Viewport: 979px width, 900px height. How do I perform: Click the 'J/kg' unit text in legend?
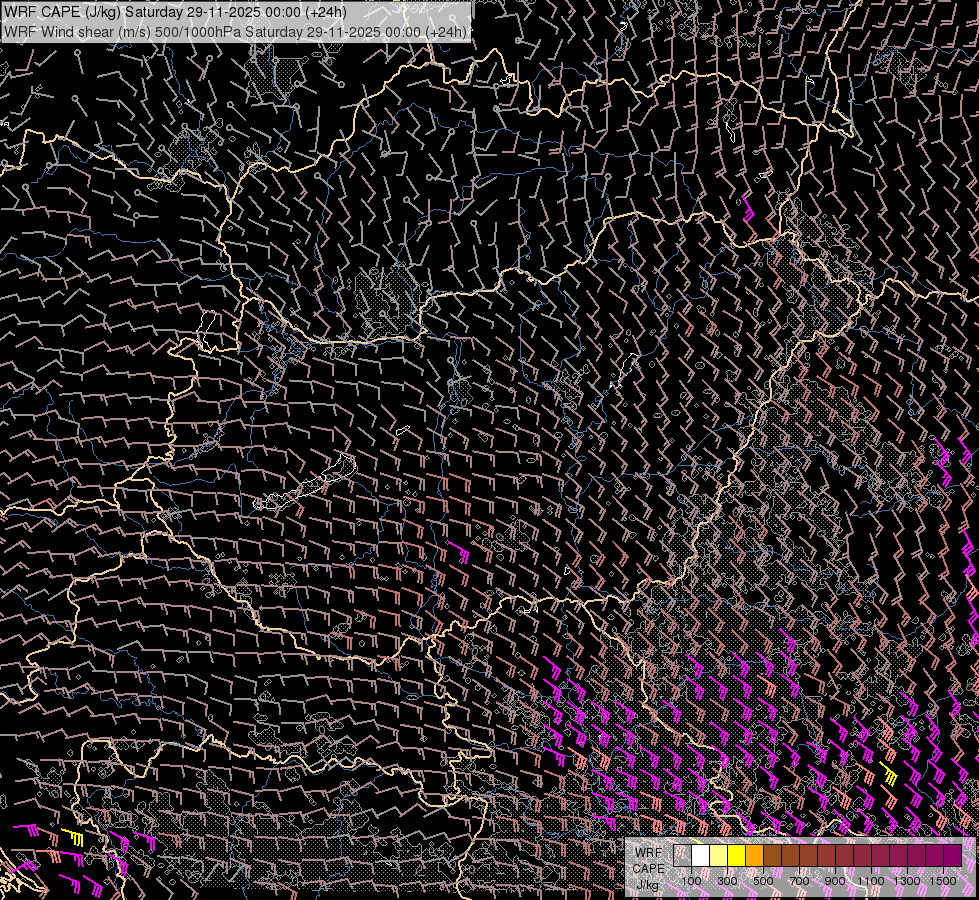click(x=648, y=885)
